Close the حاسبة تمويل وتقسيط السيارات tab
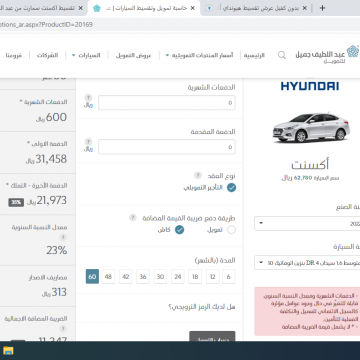 [x=192, y=8]
